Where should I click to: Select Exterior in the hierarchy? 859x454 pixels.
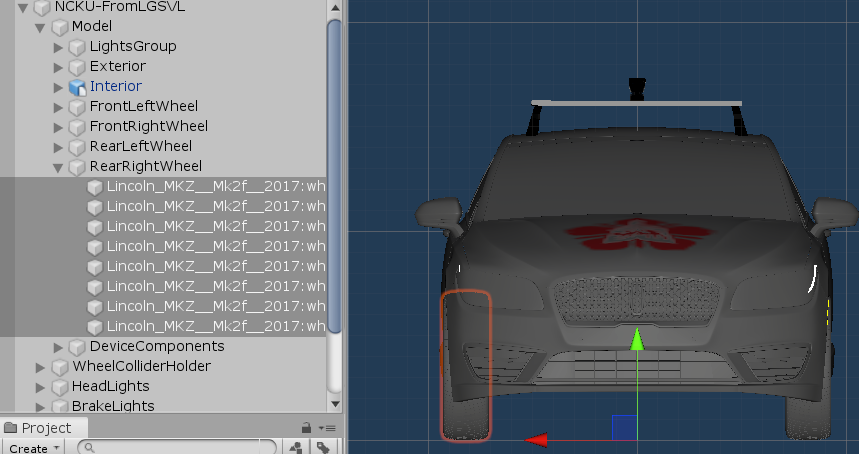[118, 66]
